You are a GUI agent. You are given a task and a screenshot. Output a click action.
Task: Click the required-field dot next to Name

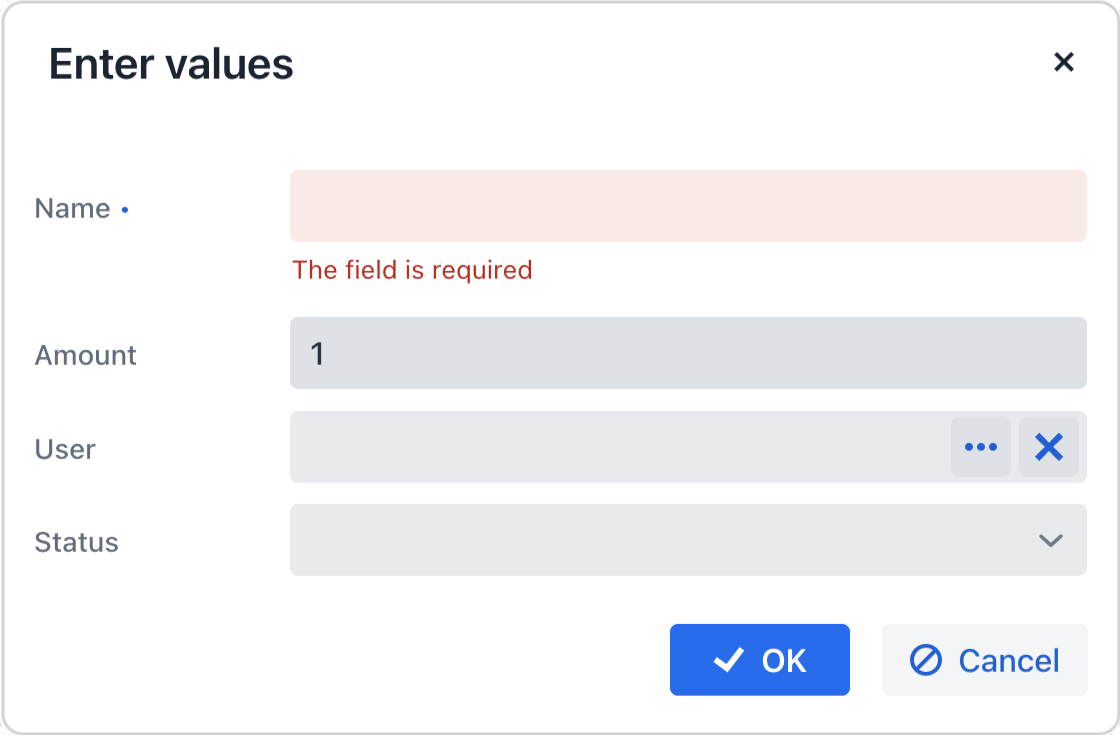[x=124, y=210]
